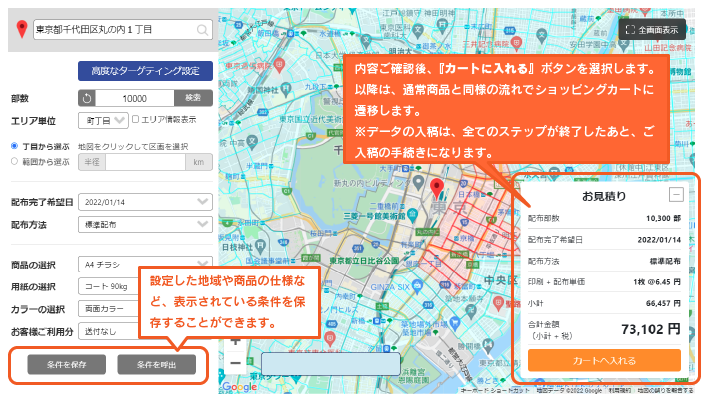Click the 部数 10000 input field
This screenshot has height=406, width=713.
pyautogui.click(x=135, y=98)
